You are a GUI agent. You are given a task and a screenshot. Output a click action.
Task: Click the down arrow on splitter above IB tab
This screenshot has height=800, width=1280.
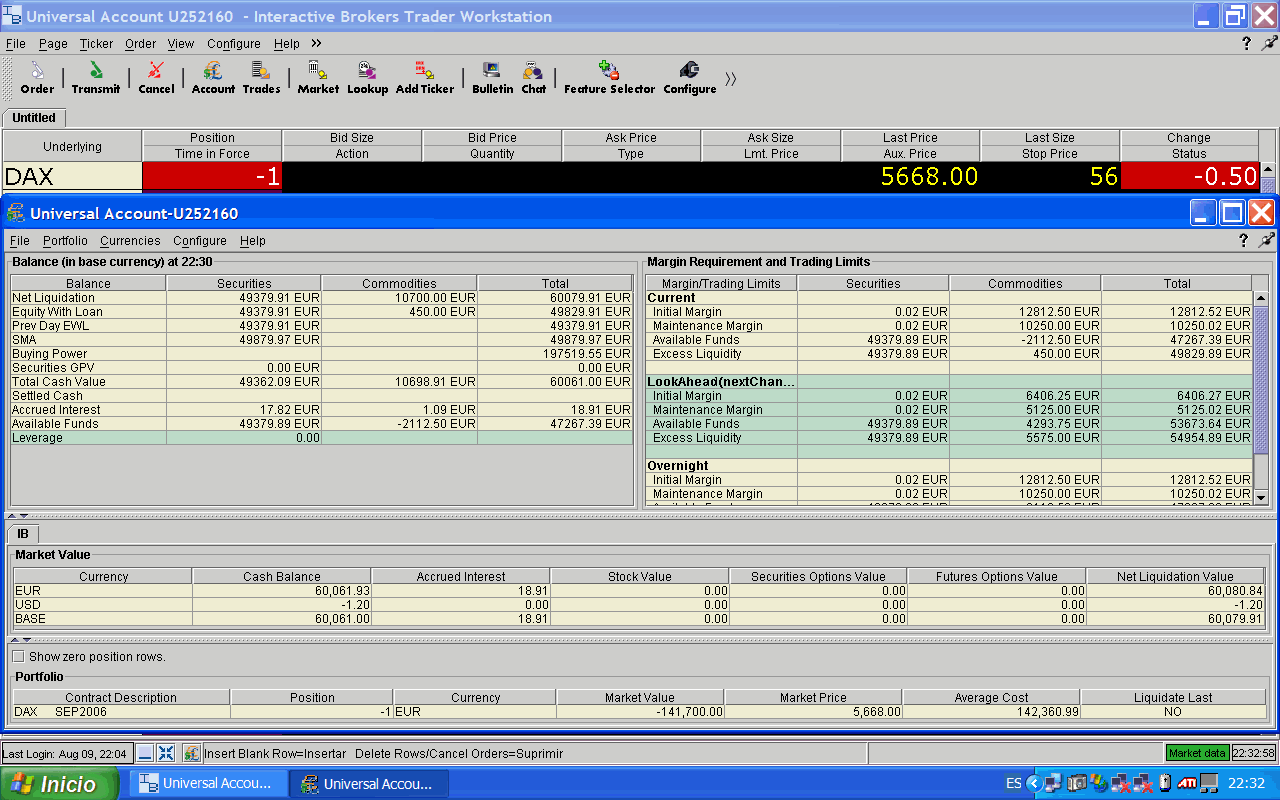click(24, 515)
